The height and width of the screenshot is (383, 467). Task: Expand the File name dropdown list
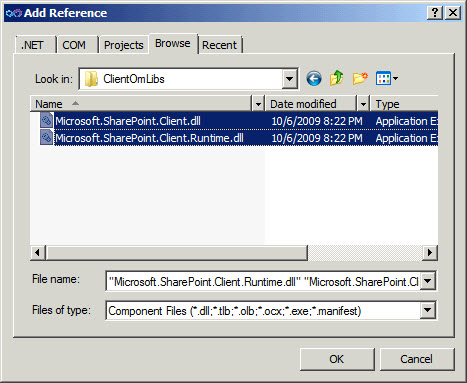click(428, 281)
